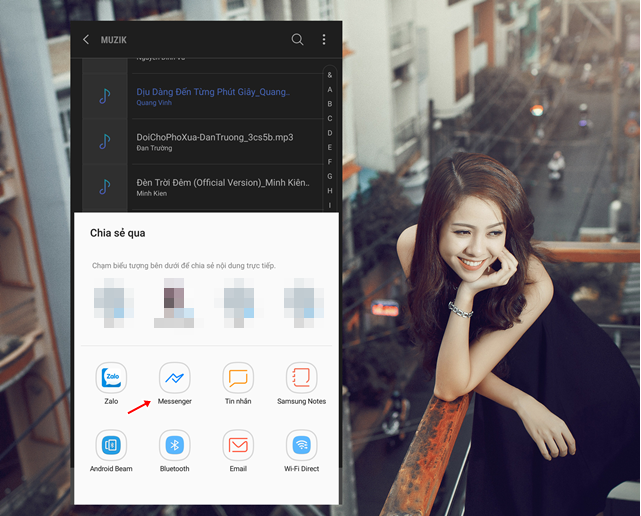Tap the Messenger label text
Viewport: 641px width, 516px height.
(175, 402)
